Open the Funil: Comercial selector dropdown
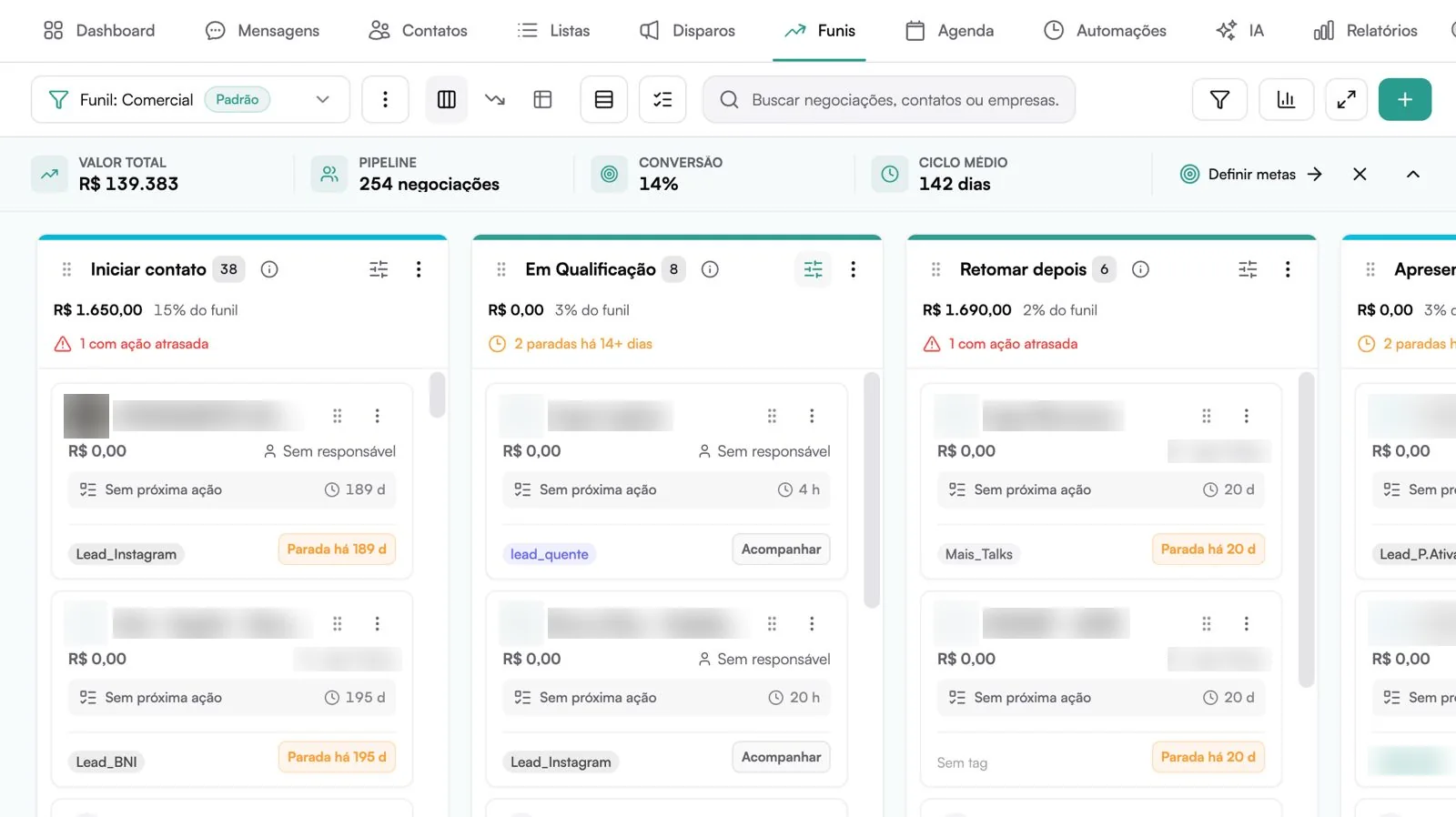 (190, 99)
